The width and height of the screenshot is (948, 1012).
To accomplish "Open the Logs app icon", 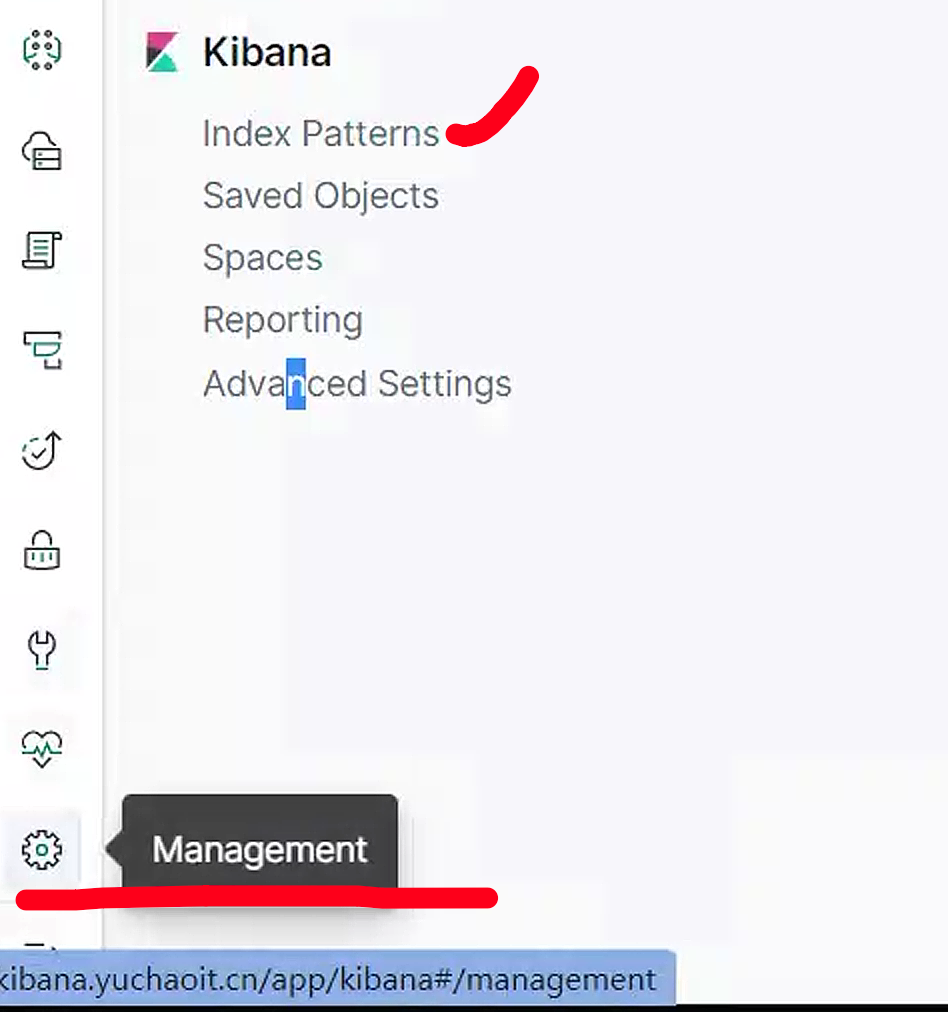I will pyautogui.click(x=42, y=250).
